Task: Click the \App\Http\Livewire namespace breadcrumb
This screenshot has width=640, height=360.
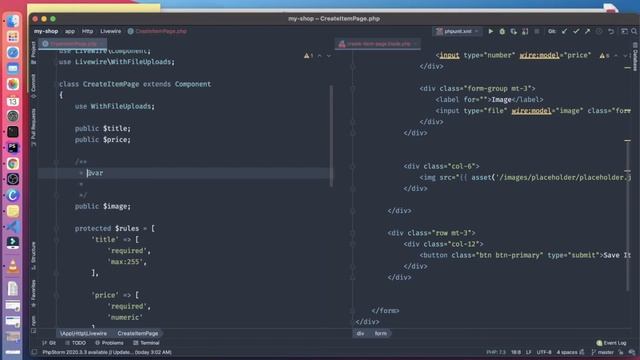Action: 83,333
